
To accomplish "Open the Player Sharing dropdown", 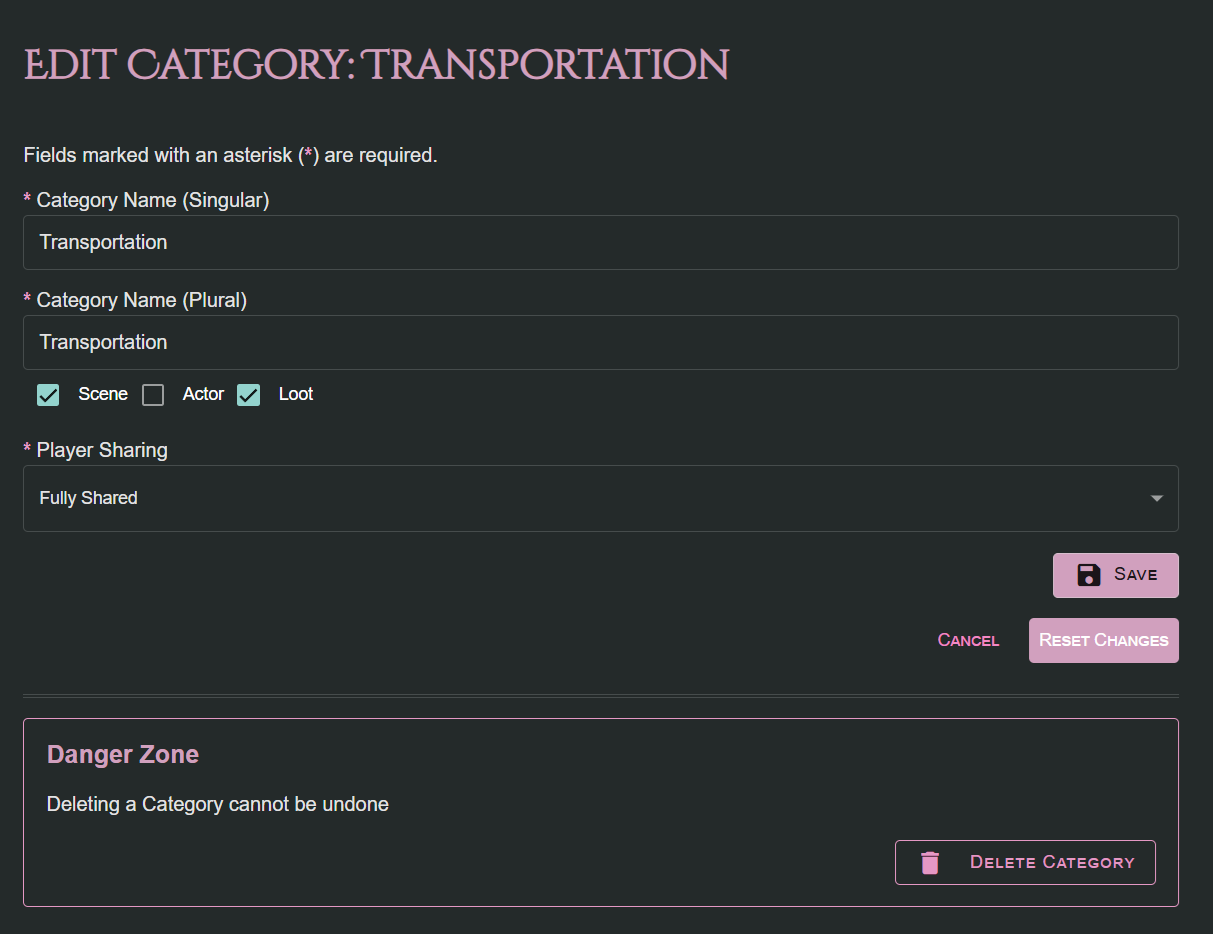I will [600, 498].
